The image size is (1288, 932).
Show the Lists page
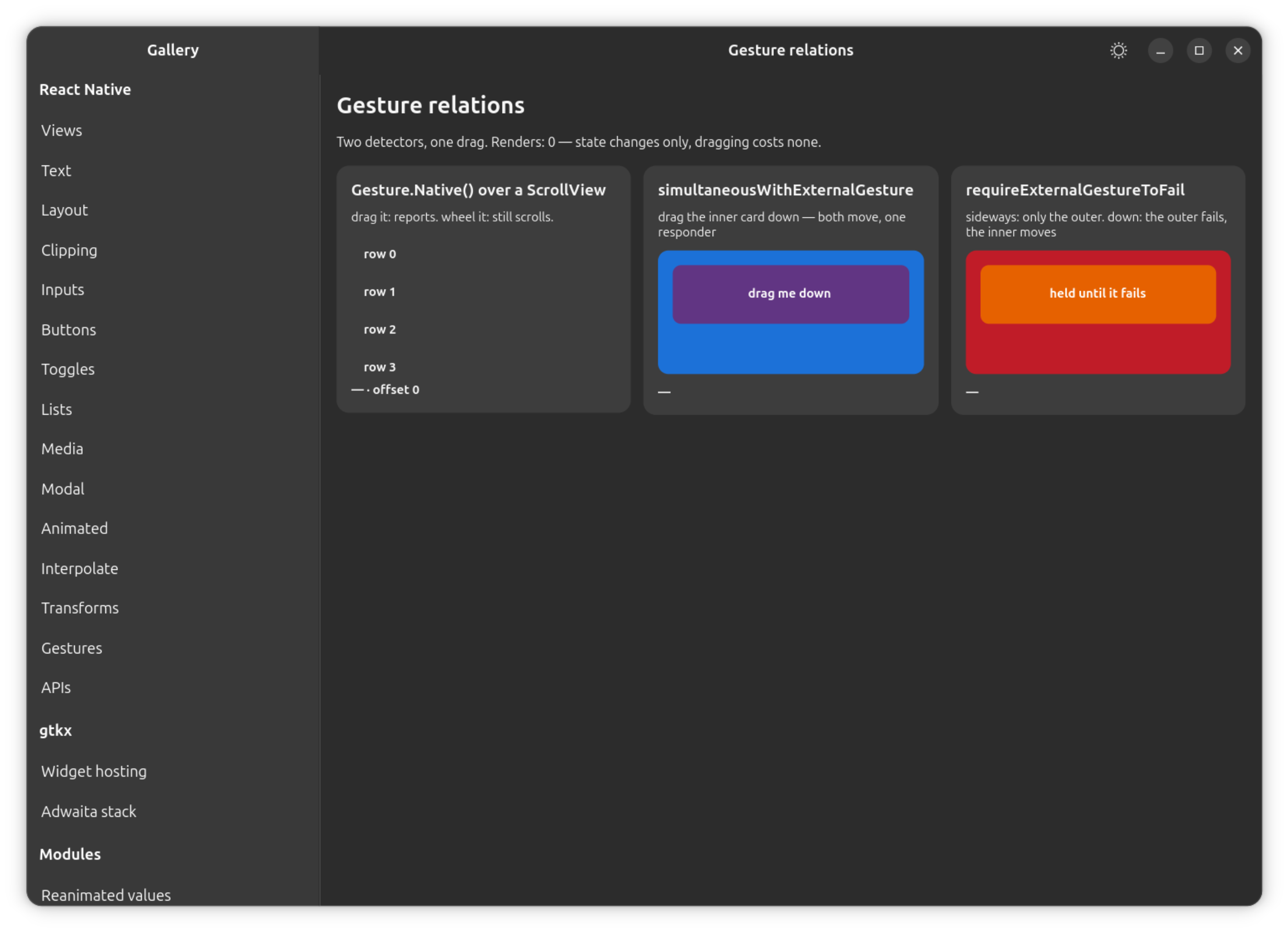coord(173,409)
